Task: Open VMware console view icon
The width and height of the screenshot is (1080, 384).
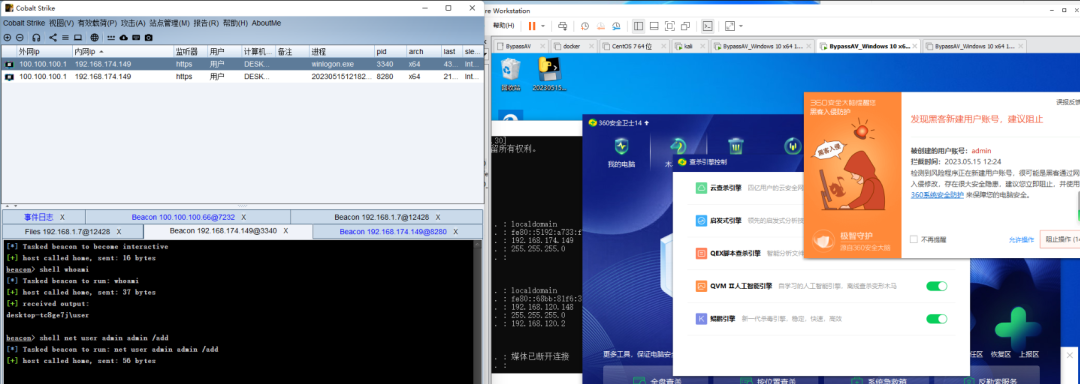Action: coord(707,25)
